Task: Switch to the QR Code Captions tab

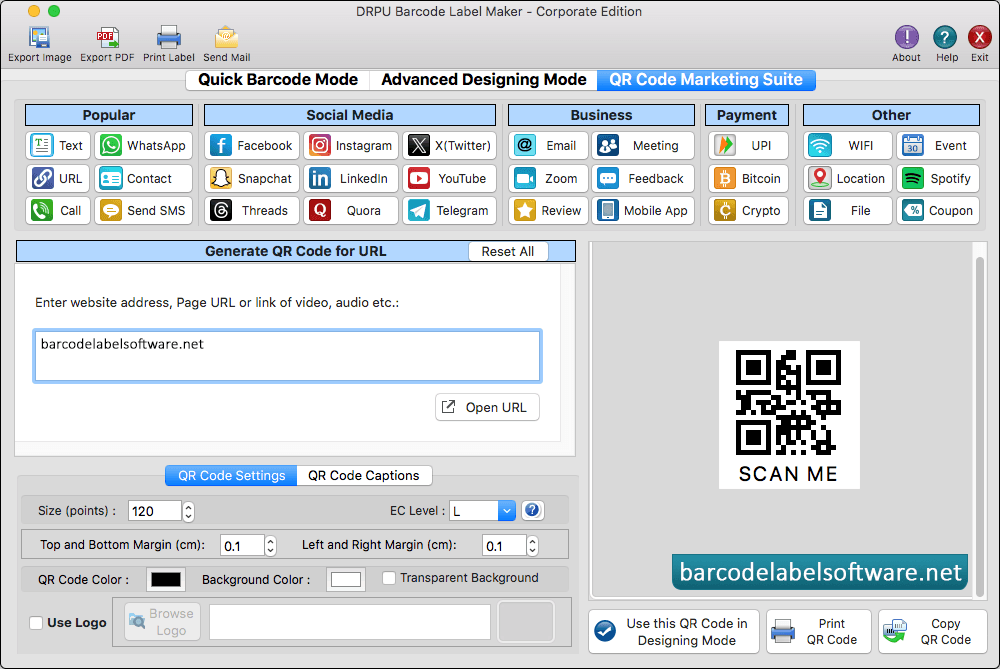Action: point(364,475)
